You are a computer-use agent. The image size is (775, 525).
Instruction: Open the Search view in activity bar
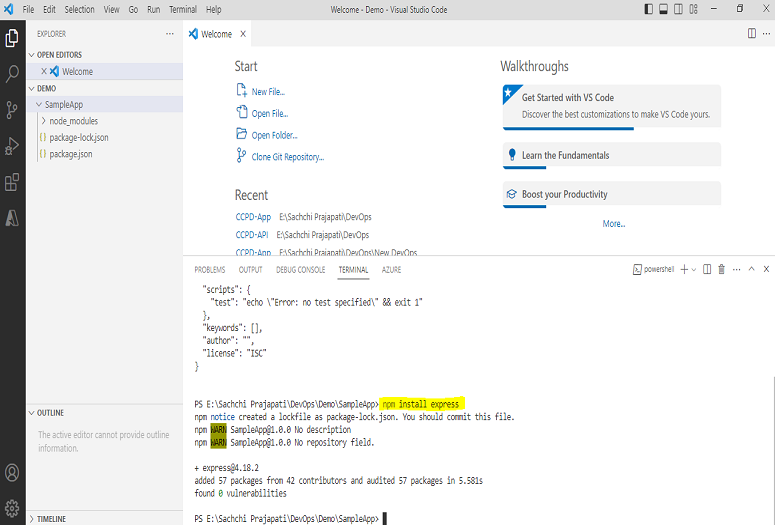[x=12, y=74]
